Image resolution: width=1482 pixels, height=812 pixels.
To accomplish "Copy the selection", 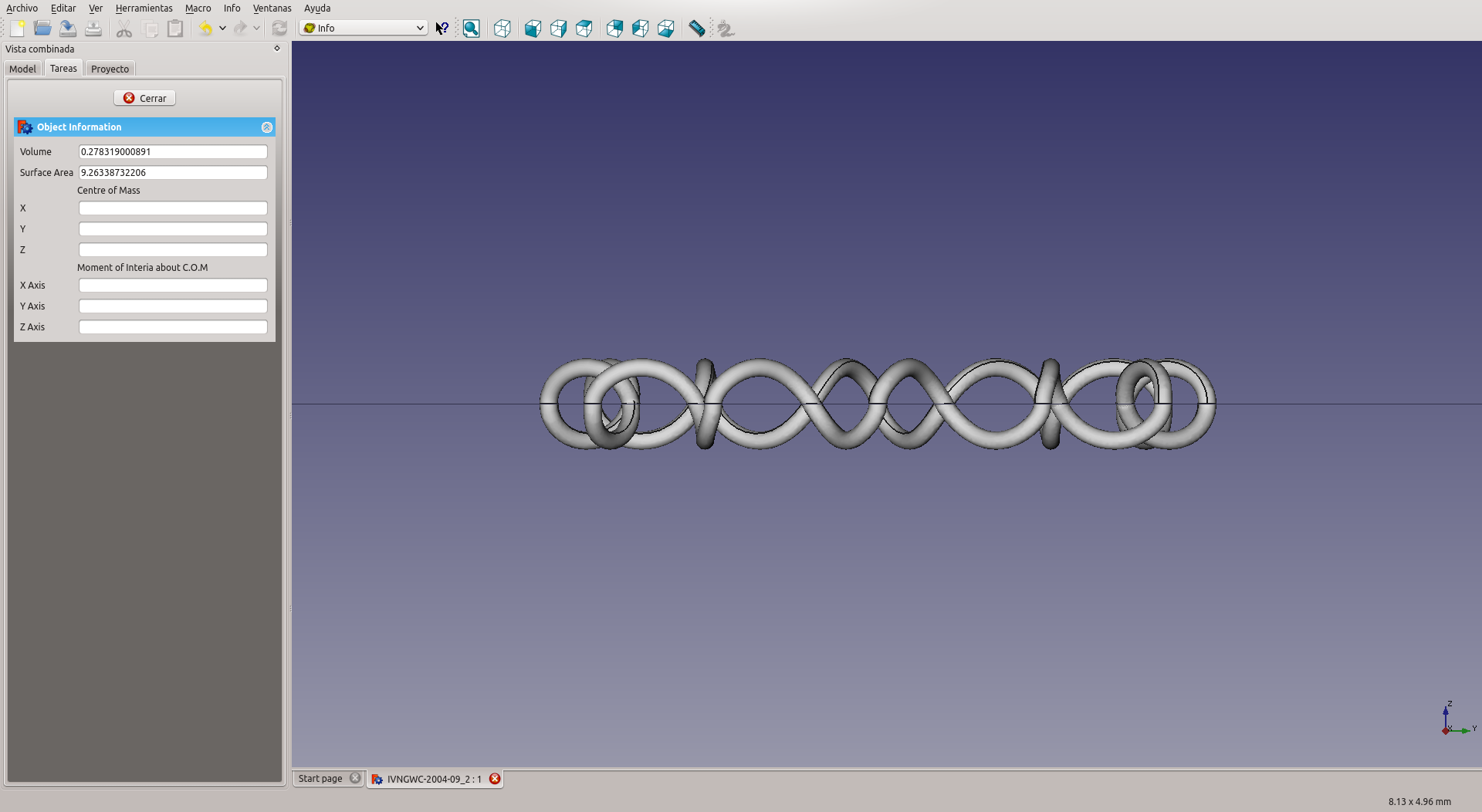I will pos(151,29).
